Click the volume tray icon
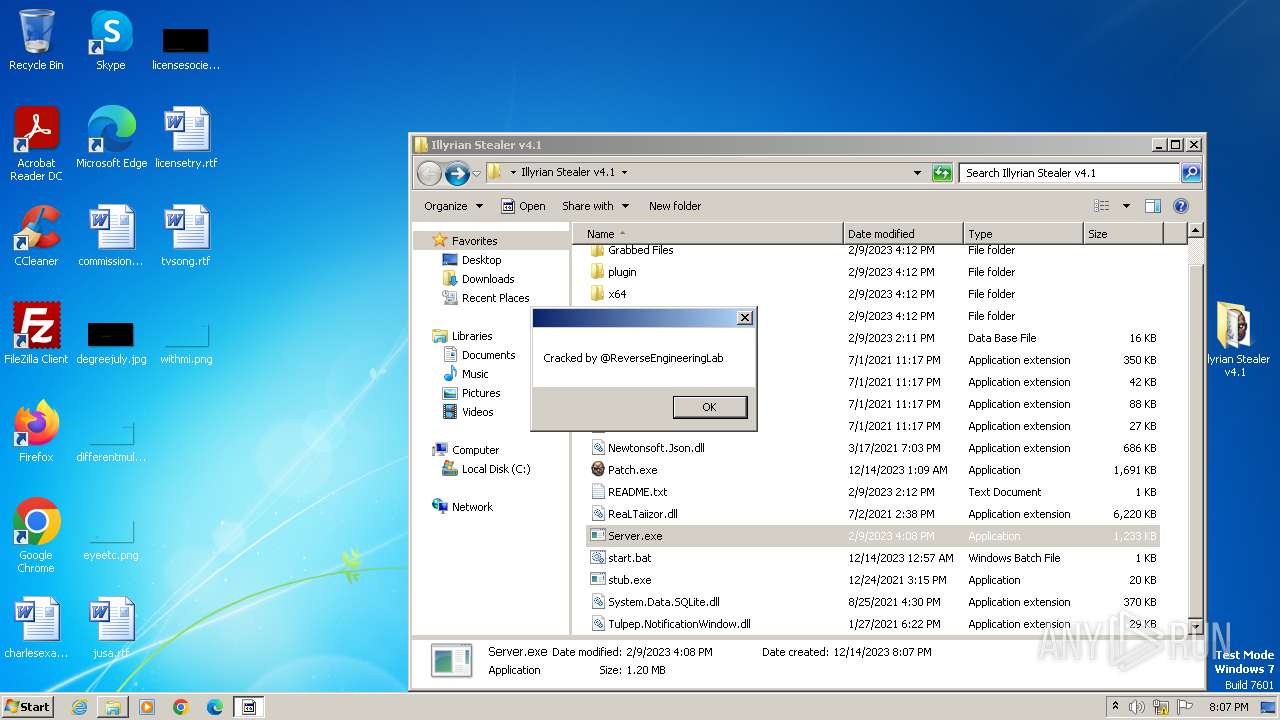This screenshot has height=720, width=1280. tap(1136, 707)
